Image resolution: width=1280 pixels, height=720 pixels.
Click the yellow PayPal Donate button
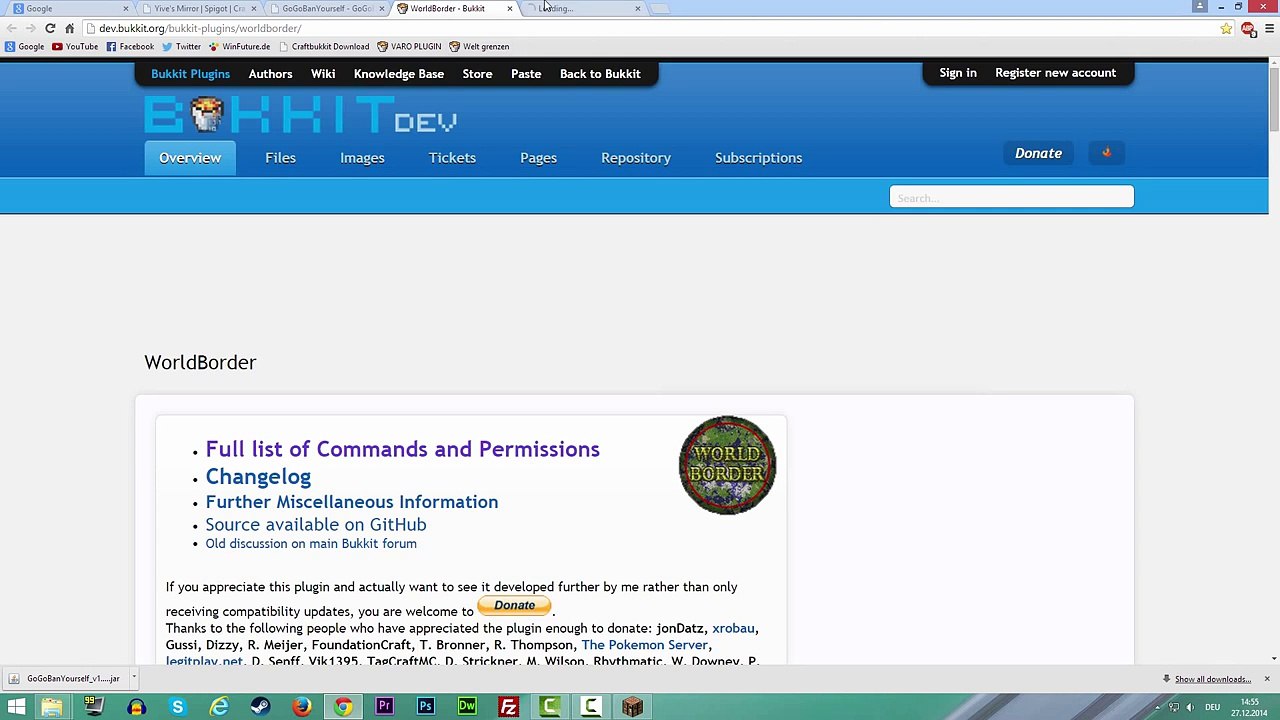point(514,606)
